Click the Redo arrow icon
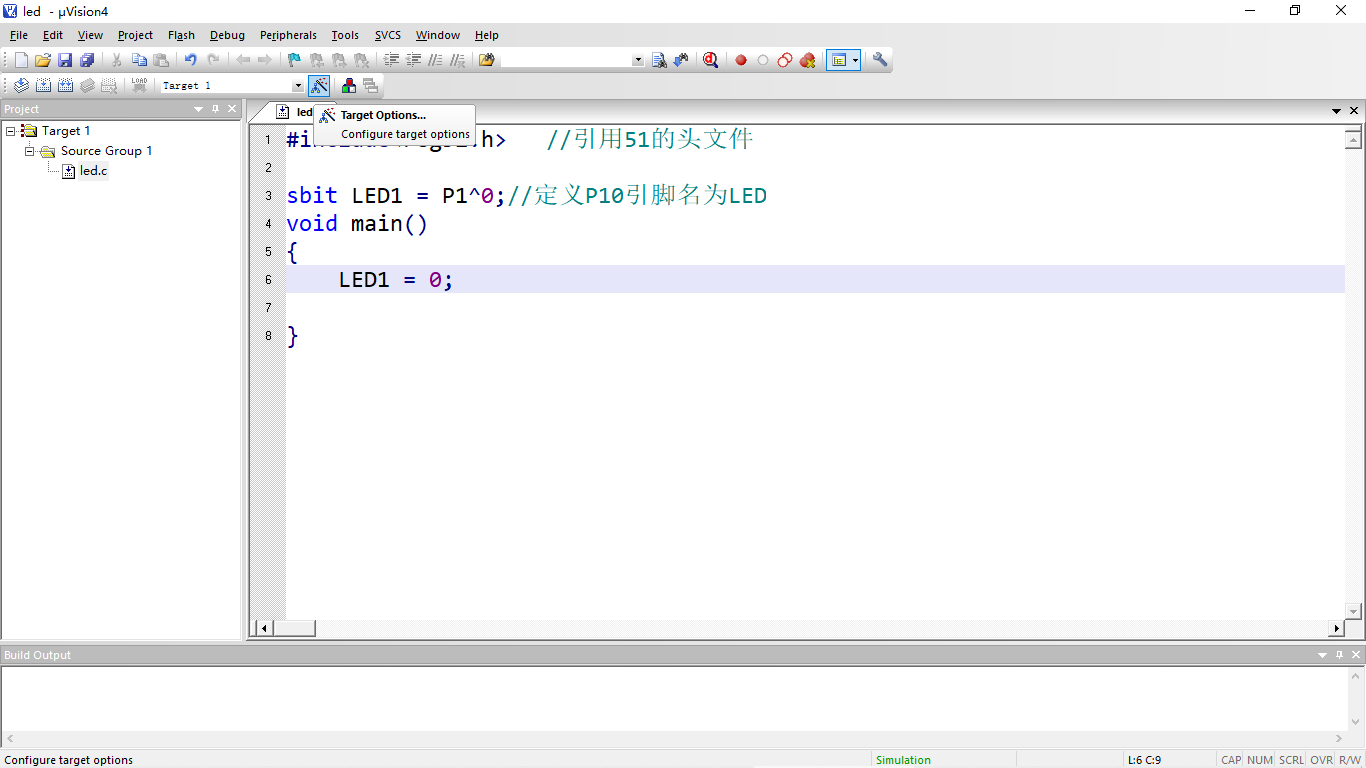Screen dimensions: 1366x768 (213, 60)
